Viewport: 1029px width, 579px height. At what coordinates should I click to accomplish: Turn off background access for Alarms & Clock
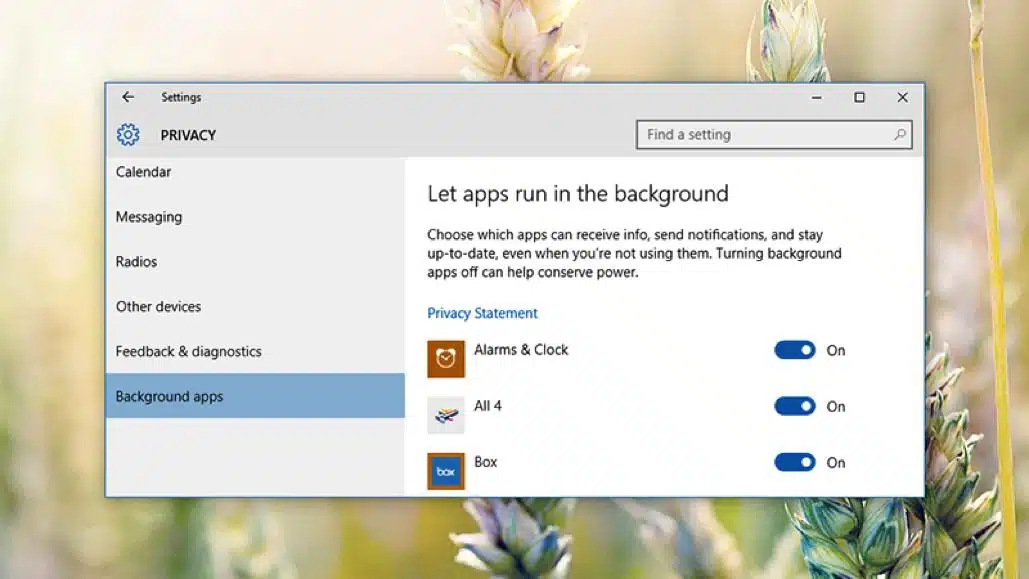(x=795, y=350)
